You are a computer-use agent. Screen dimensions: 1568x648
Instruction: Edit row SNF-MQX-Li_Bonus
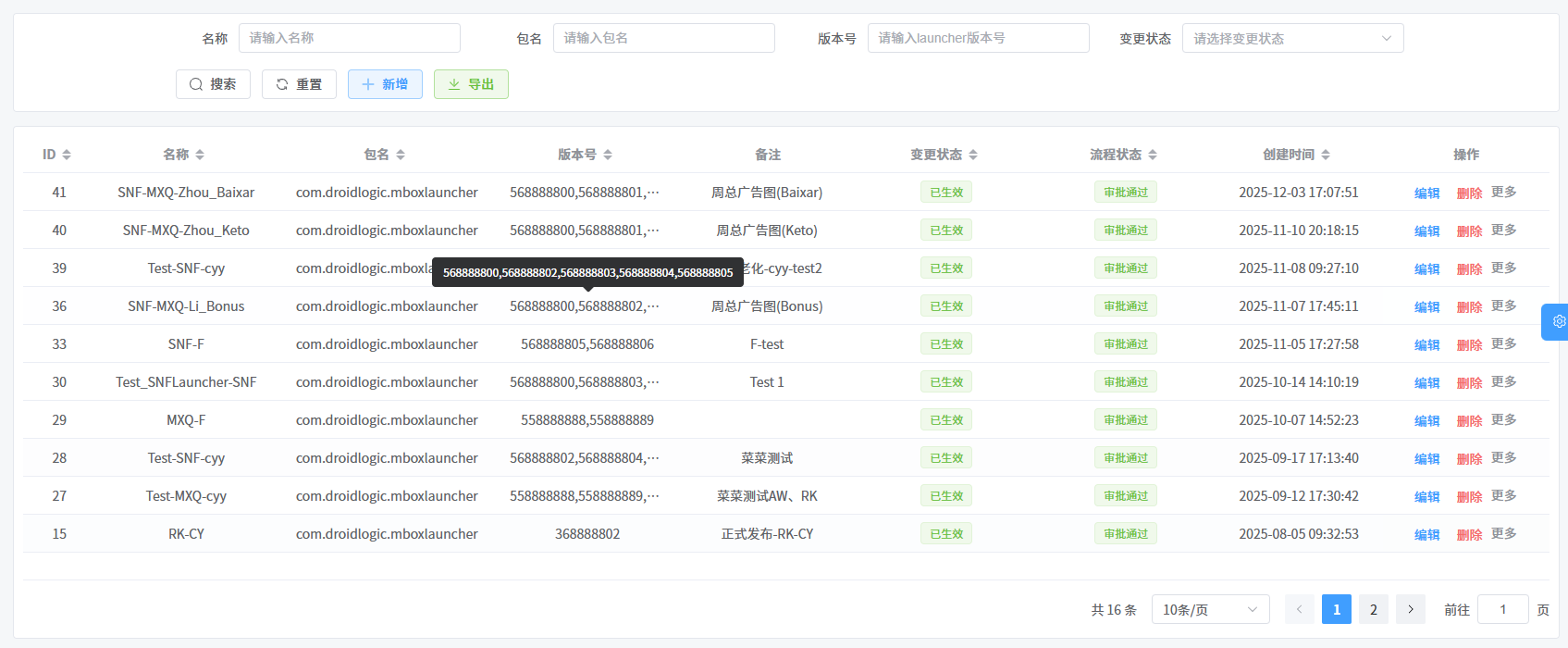[x=1427, y=307]
